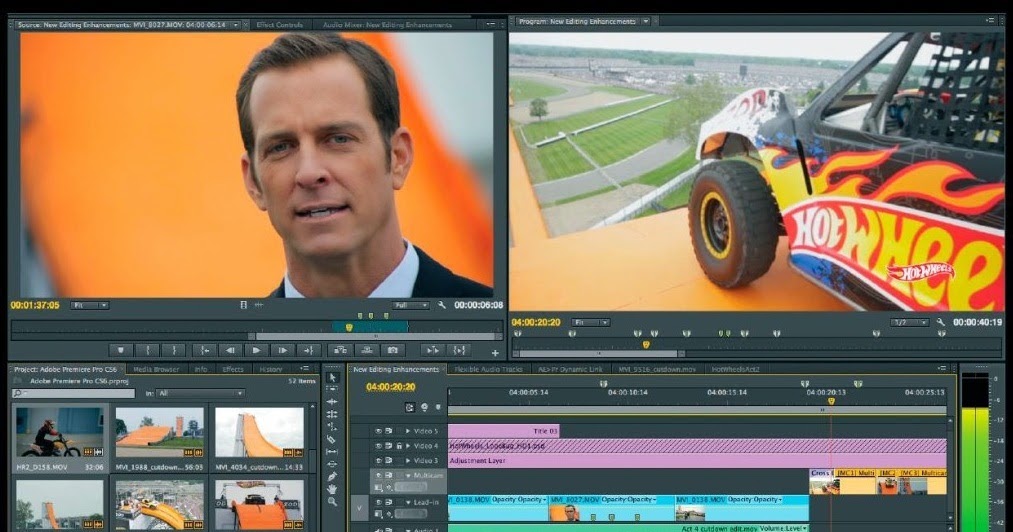Click the Insert edit button

[340, 350]
